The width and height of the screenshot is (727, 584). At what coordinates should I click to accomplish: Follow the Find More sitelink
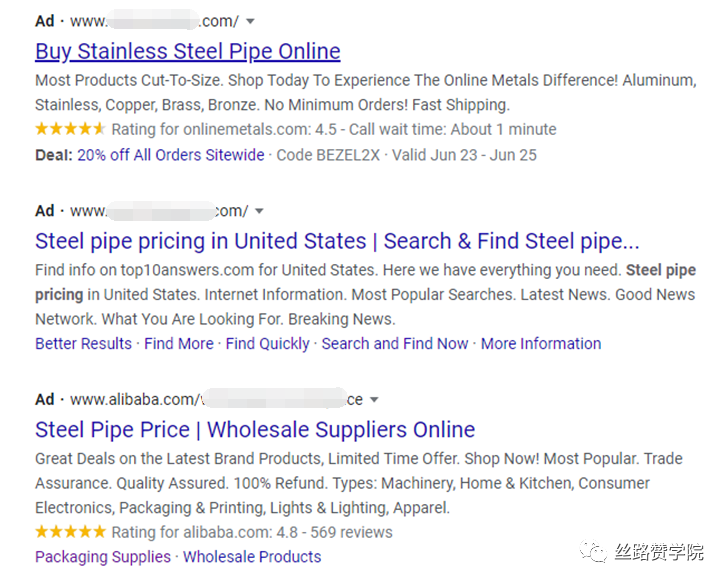point(179,343)
